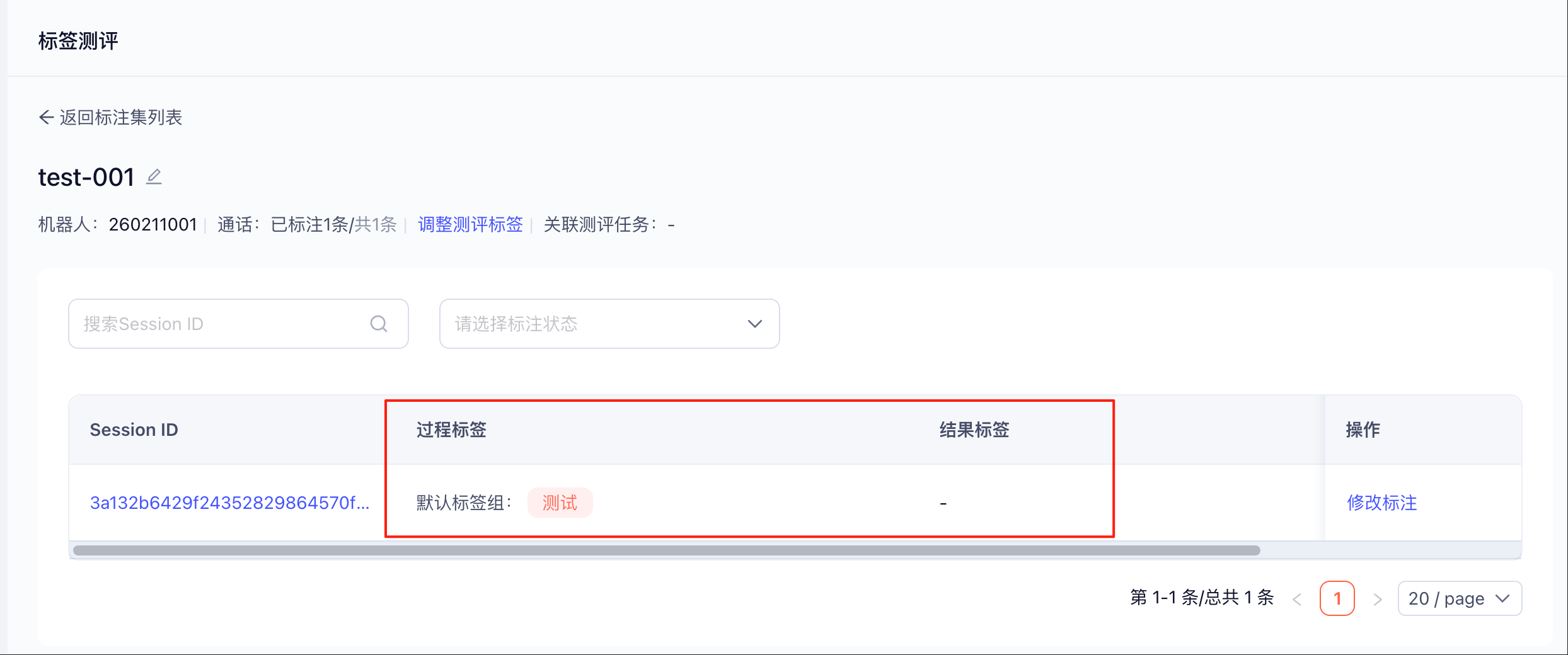Expand the 20 / page size selector
This screenshot has height=655, width=1568.
pyautogui.click(x=1460, y=598)
